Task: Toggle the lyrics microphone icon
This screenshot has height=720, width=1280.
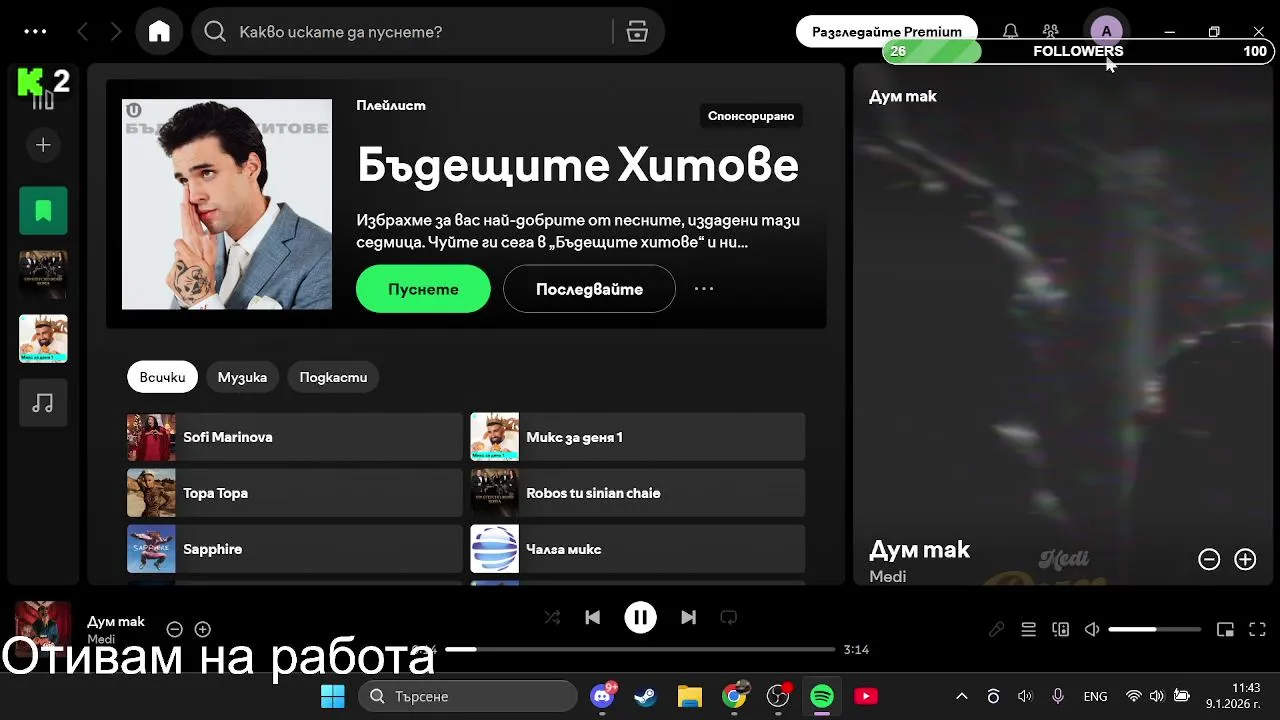Action: [997, 629]
